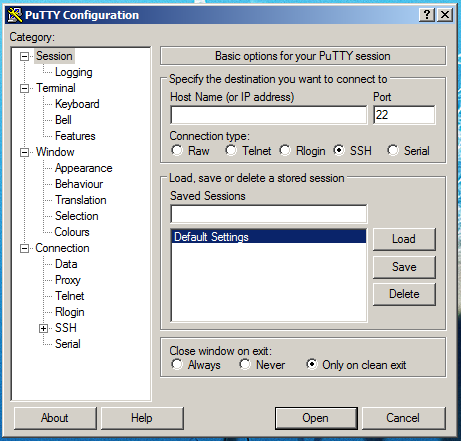The image size is (461, 441).
Task: Open the Rlogin category in the tree
Action: click(x=70, y=312)
